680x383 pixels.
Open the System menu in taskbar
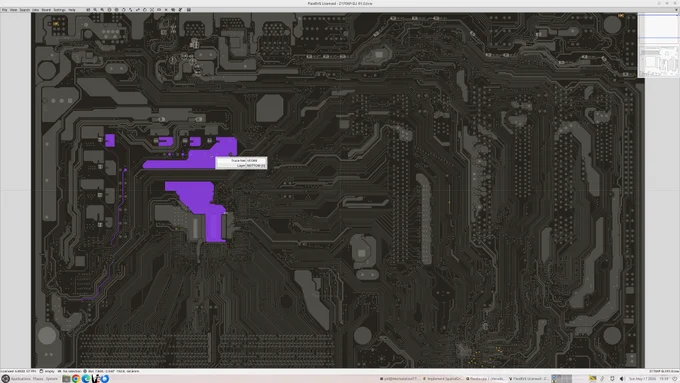coord(52,379)
